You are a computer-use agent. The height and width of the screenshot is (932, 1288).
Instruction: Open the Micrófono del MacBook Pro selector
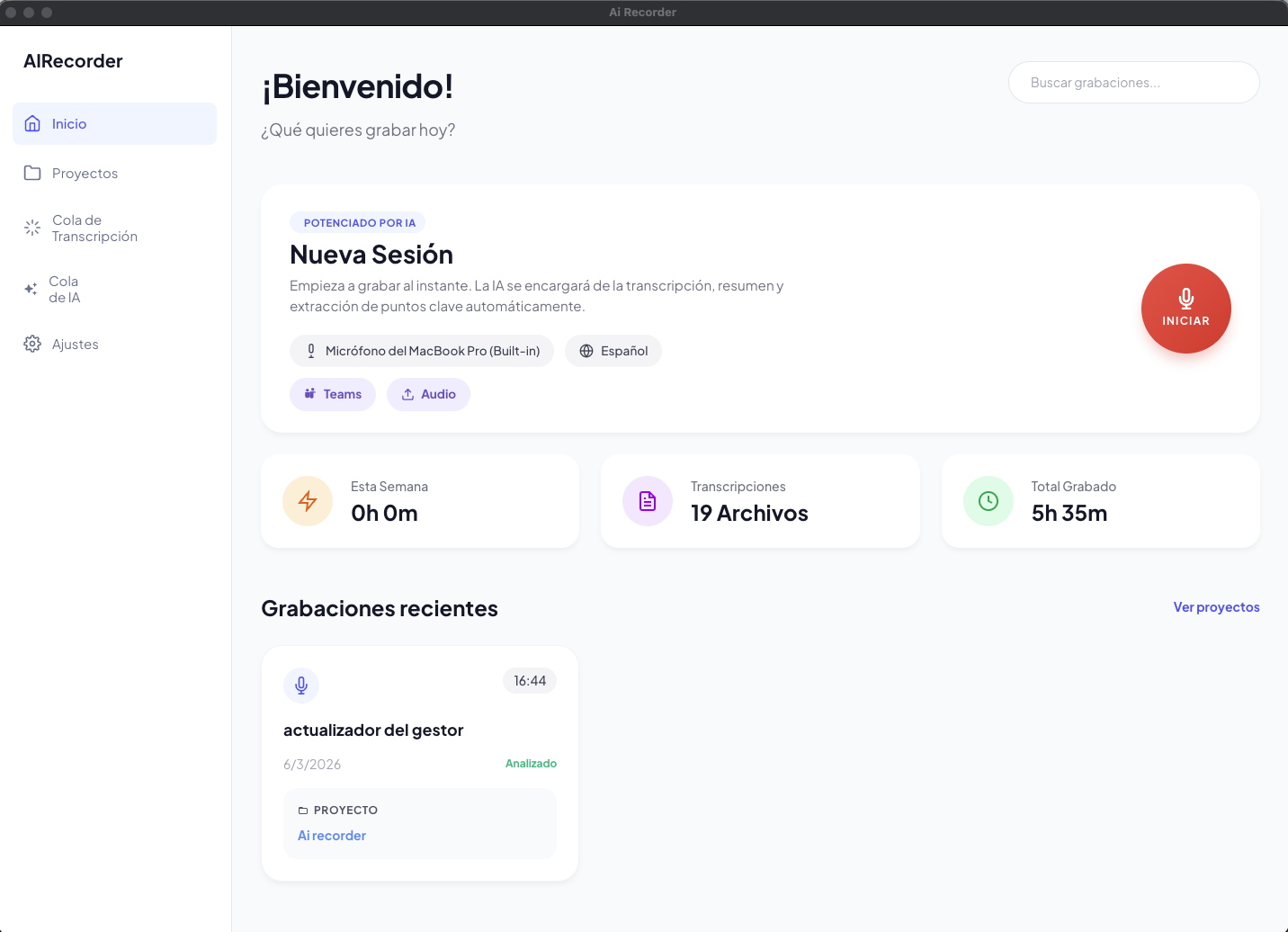pyautogui.click(x=421, y=351)
